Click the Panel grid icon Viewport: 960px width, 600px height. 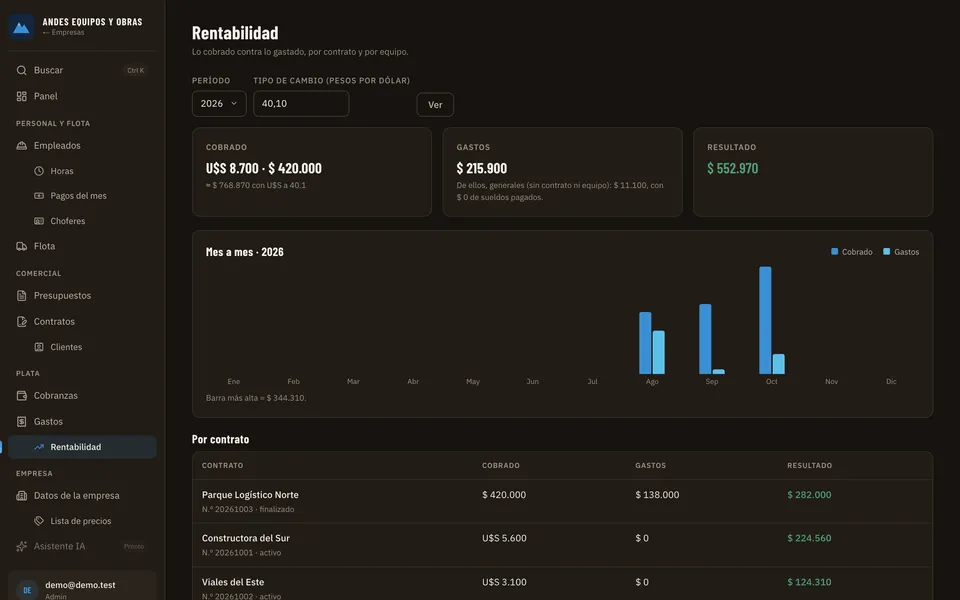pos(21,96)
